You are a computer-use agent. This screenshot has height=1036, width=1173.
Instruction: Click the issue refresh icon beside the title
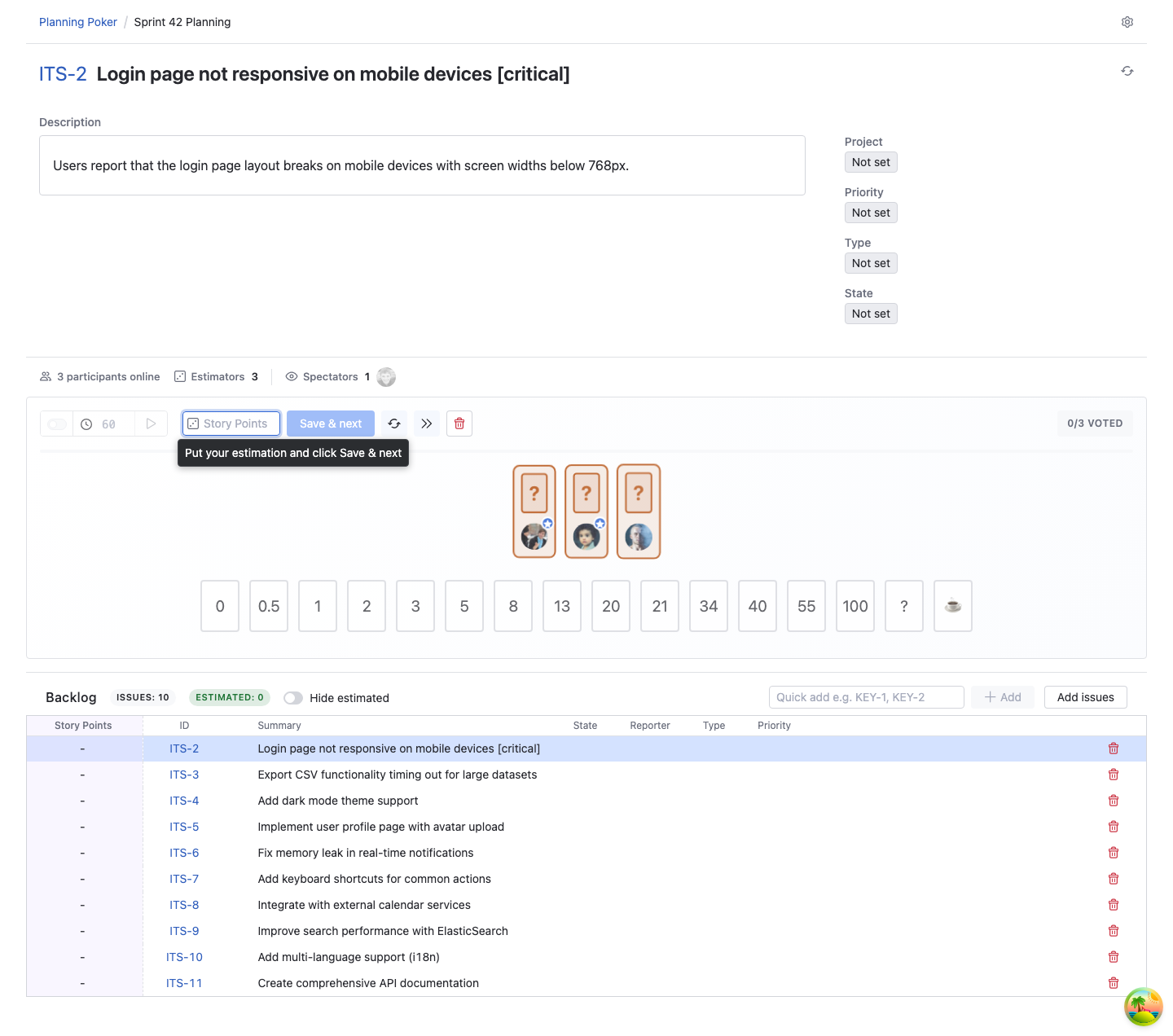coord(1127,71)
